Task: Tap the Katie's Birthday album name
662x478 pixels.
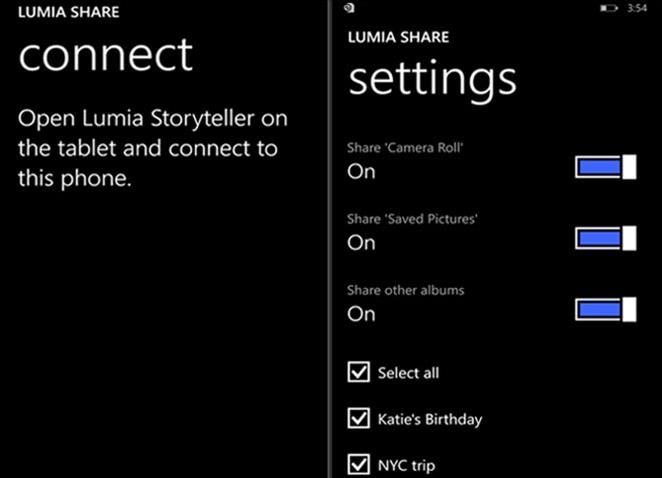Action: point(429,419)
